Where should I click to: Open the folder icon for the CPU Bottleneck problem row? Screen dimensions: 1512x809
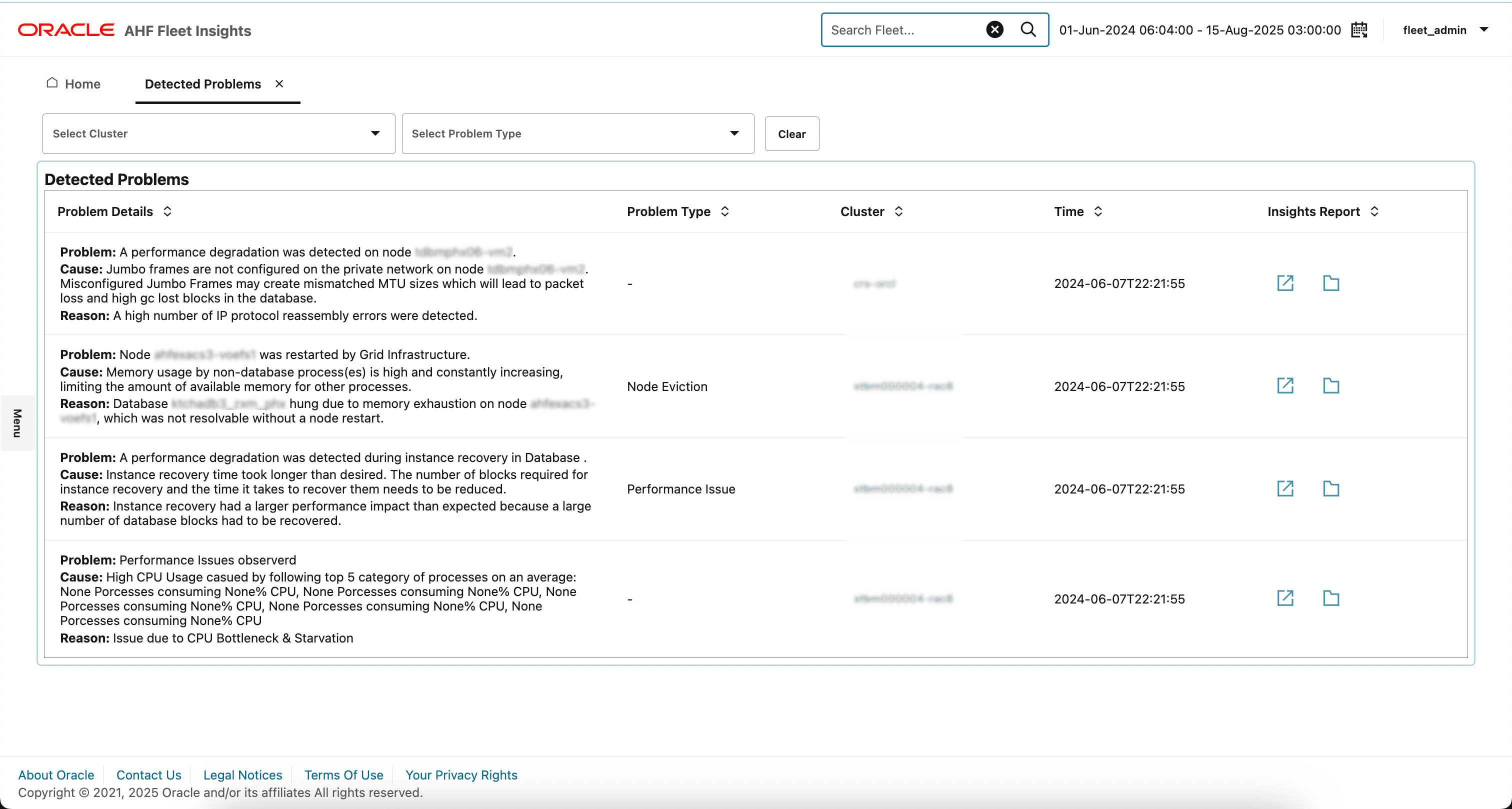coord(1330,598)
